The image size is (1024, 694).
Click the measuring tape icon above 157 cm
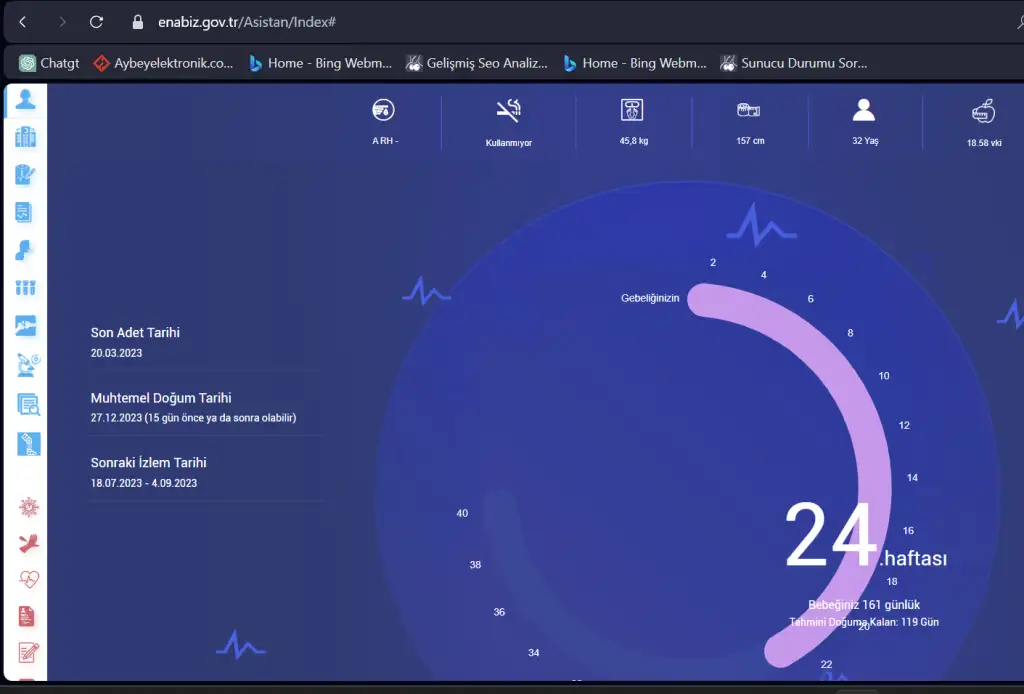(x=748, y=110)
